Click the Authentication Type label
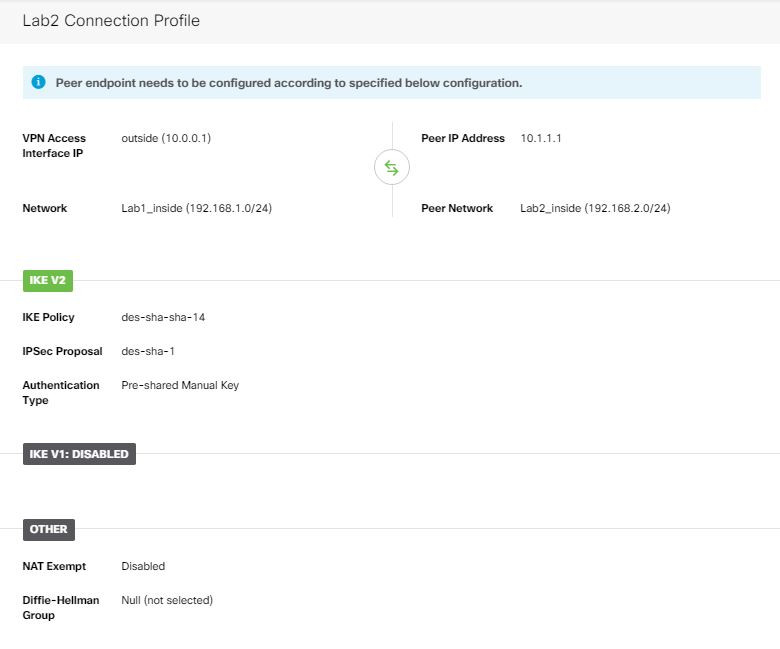Image resolution: width=780 pixels, height=649 pixels. click(61, 393)
